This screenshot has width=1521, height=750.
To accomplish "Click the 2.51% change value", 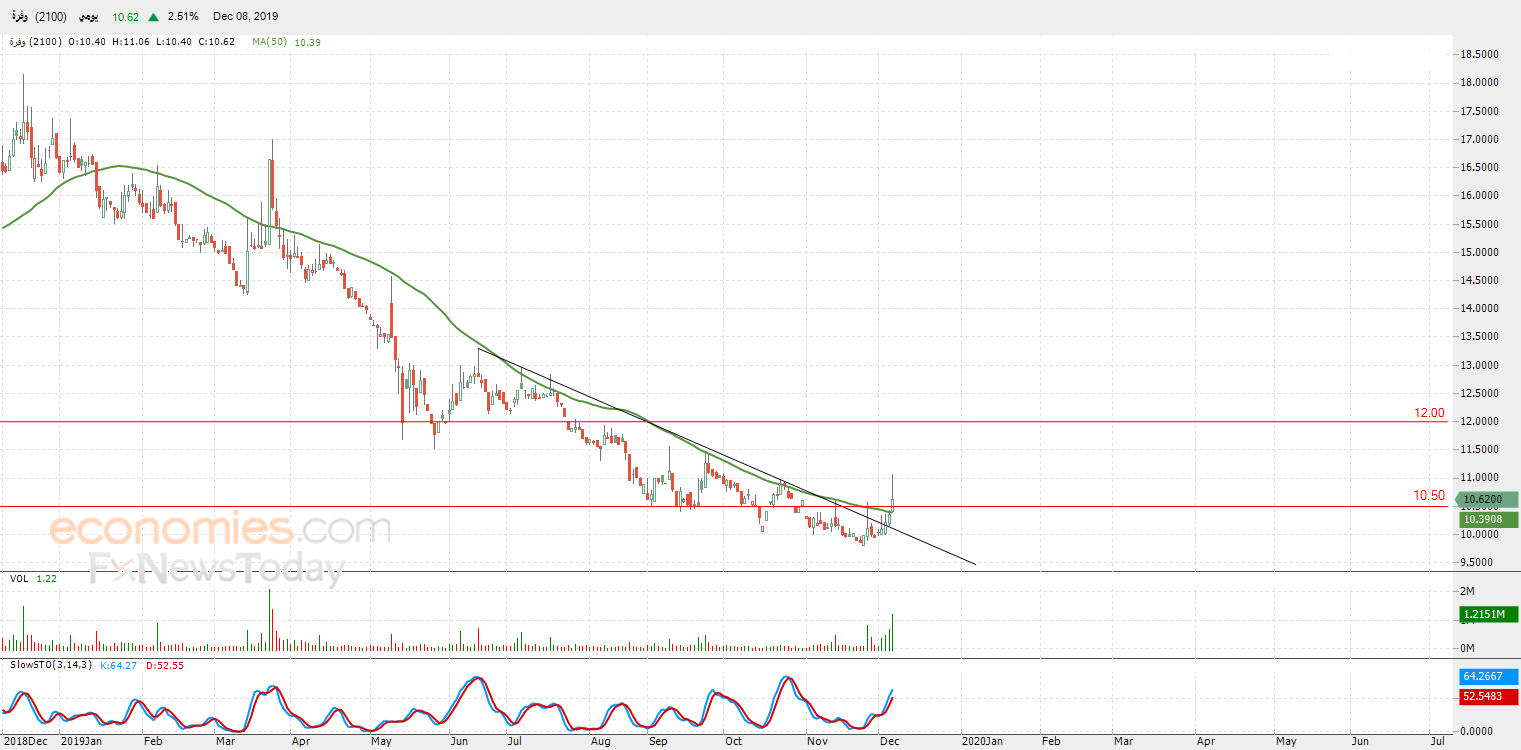I will pyautogui.click(x=182, y=17).
